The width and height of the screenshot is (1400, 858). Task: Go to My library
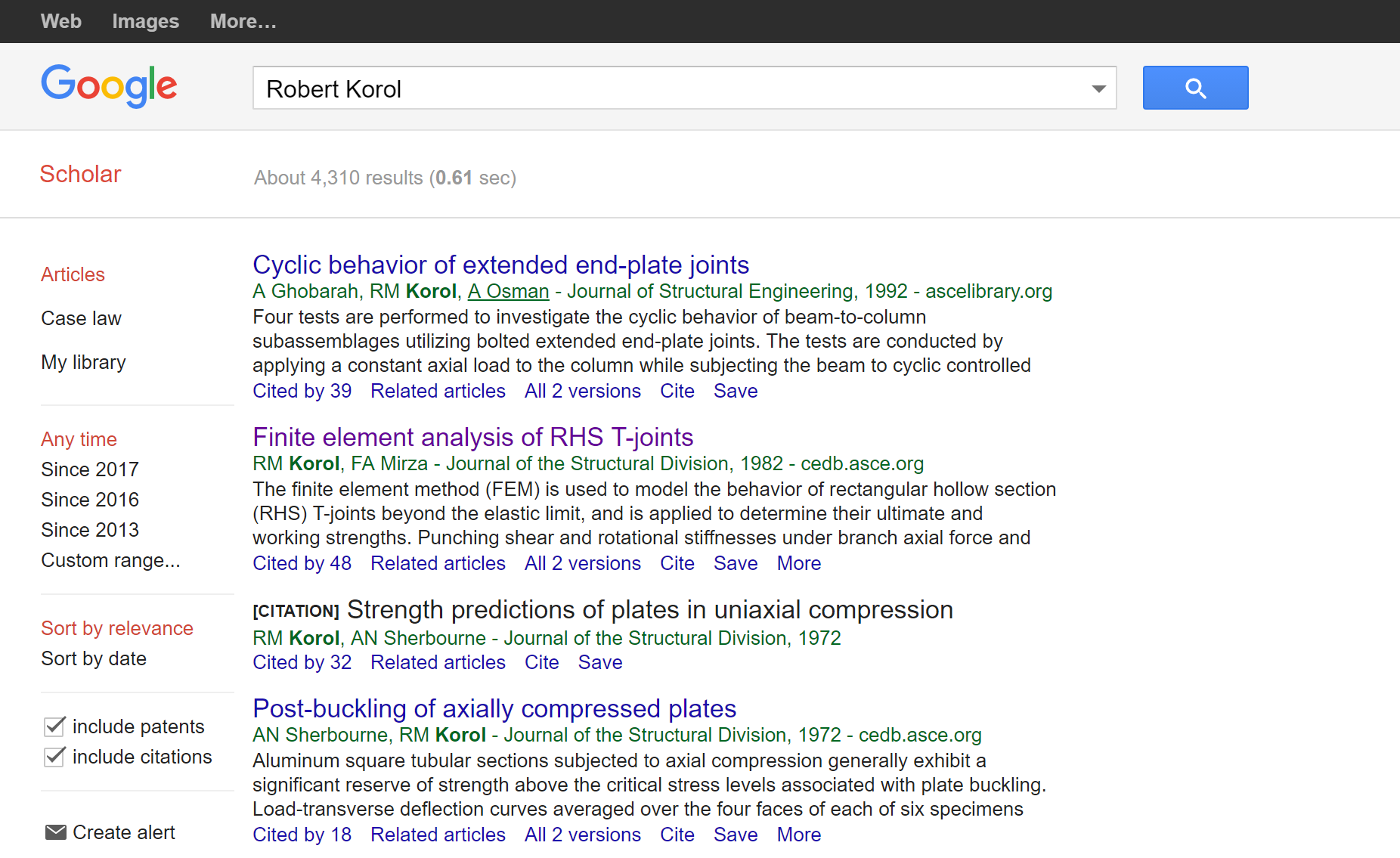click(83, 361)
